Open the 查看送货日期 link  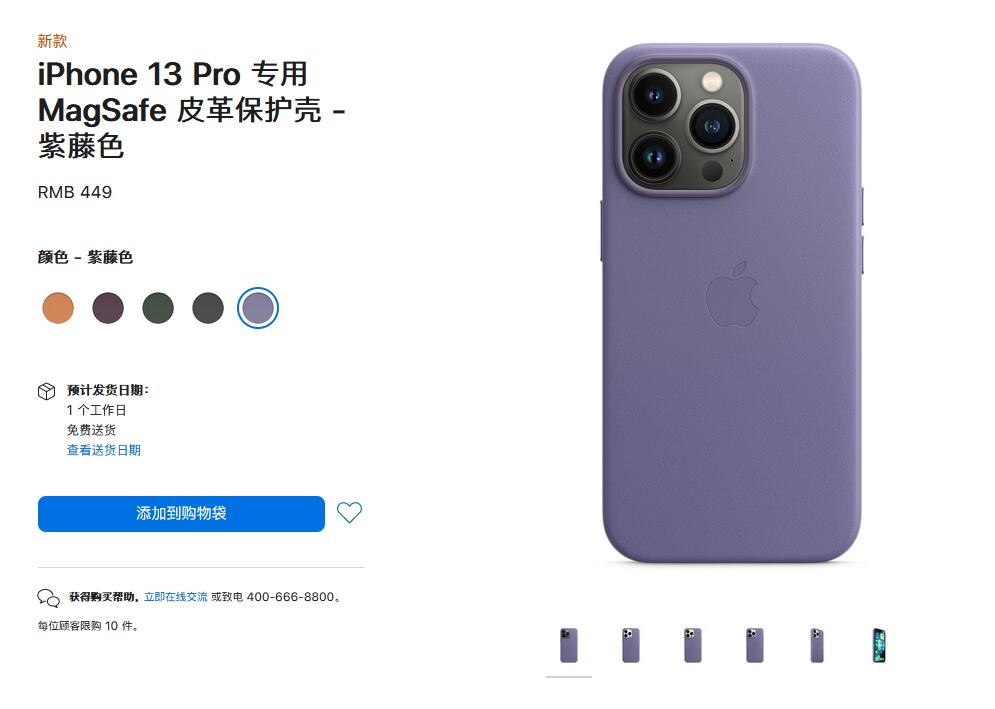coord(103,450)
